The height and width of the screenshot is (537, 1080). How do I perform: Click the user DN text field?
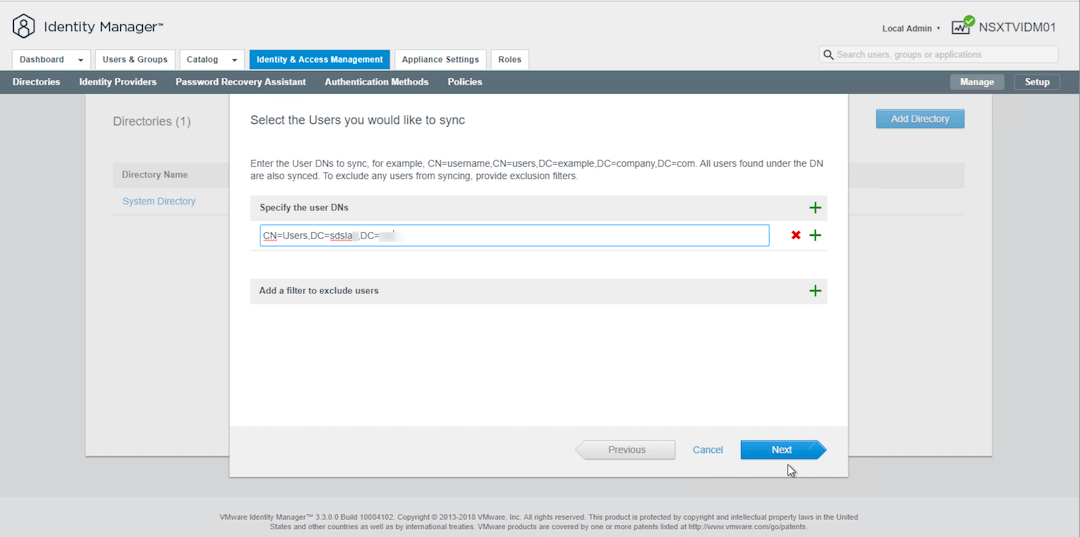coord(515,235)
